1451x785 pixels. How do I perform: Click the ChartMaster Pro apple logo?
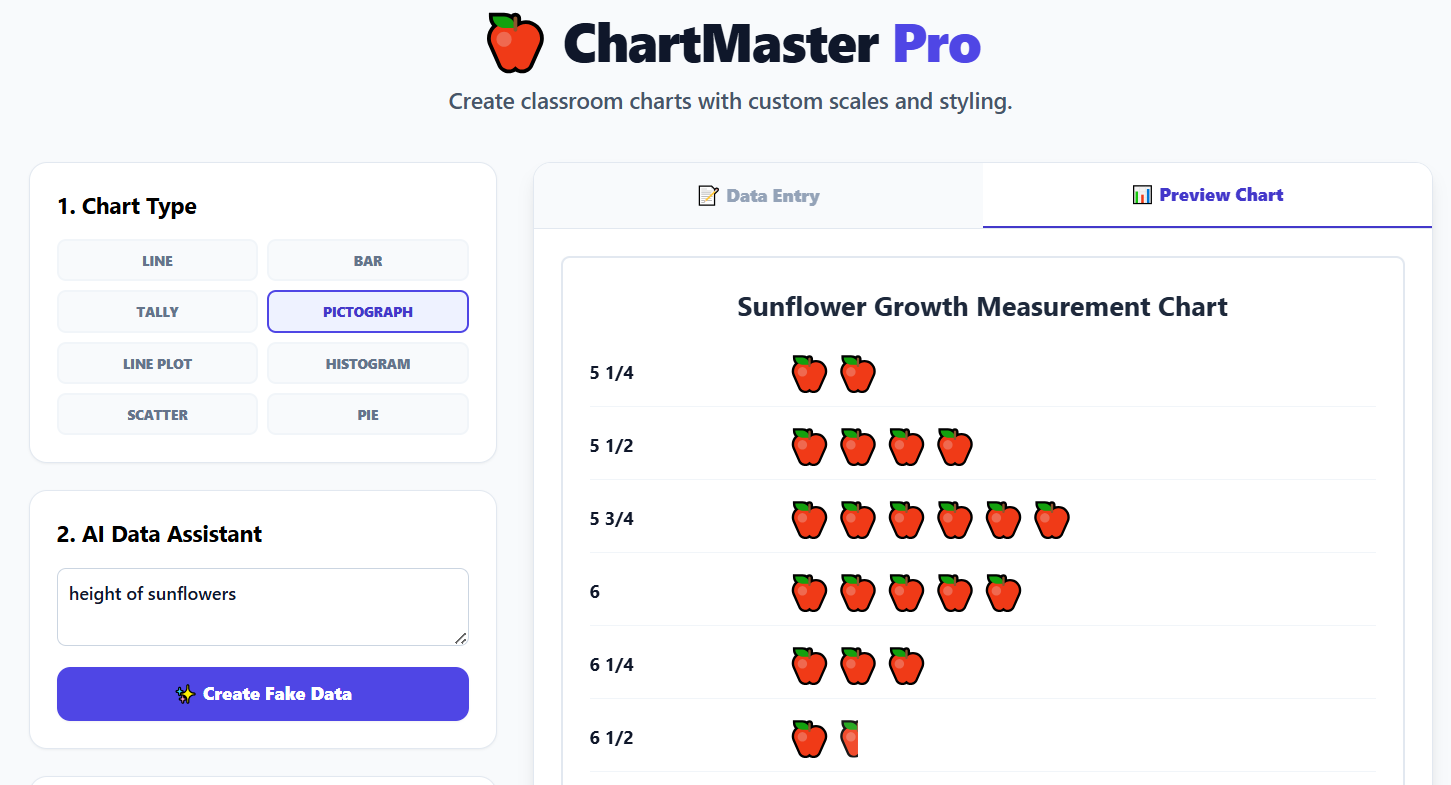(x=515, y=43)
